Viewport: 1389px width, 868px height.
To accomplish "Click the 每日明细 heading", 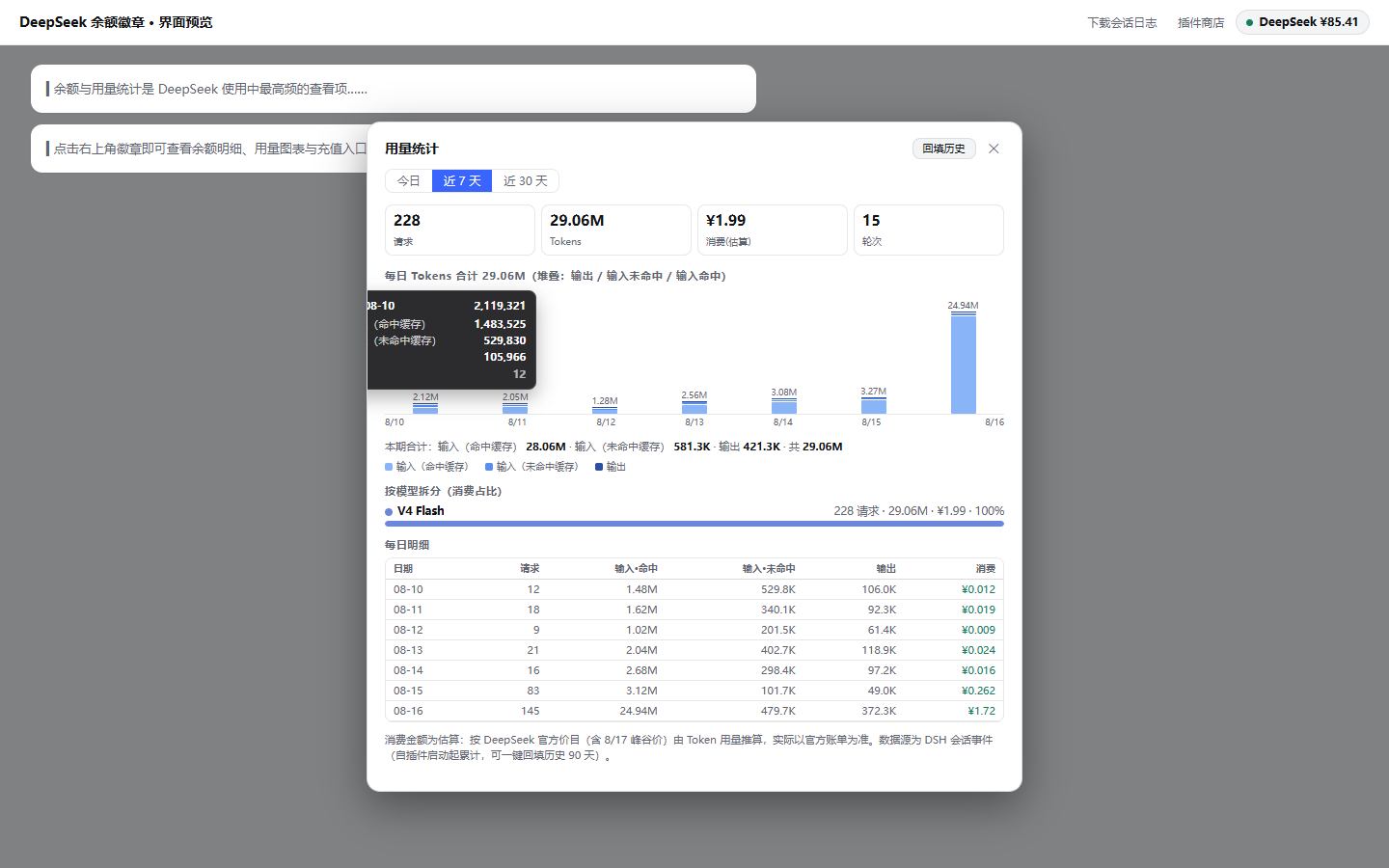I will point(407,545).
